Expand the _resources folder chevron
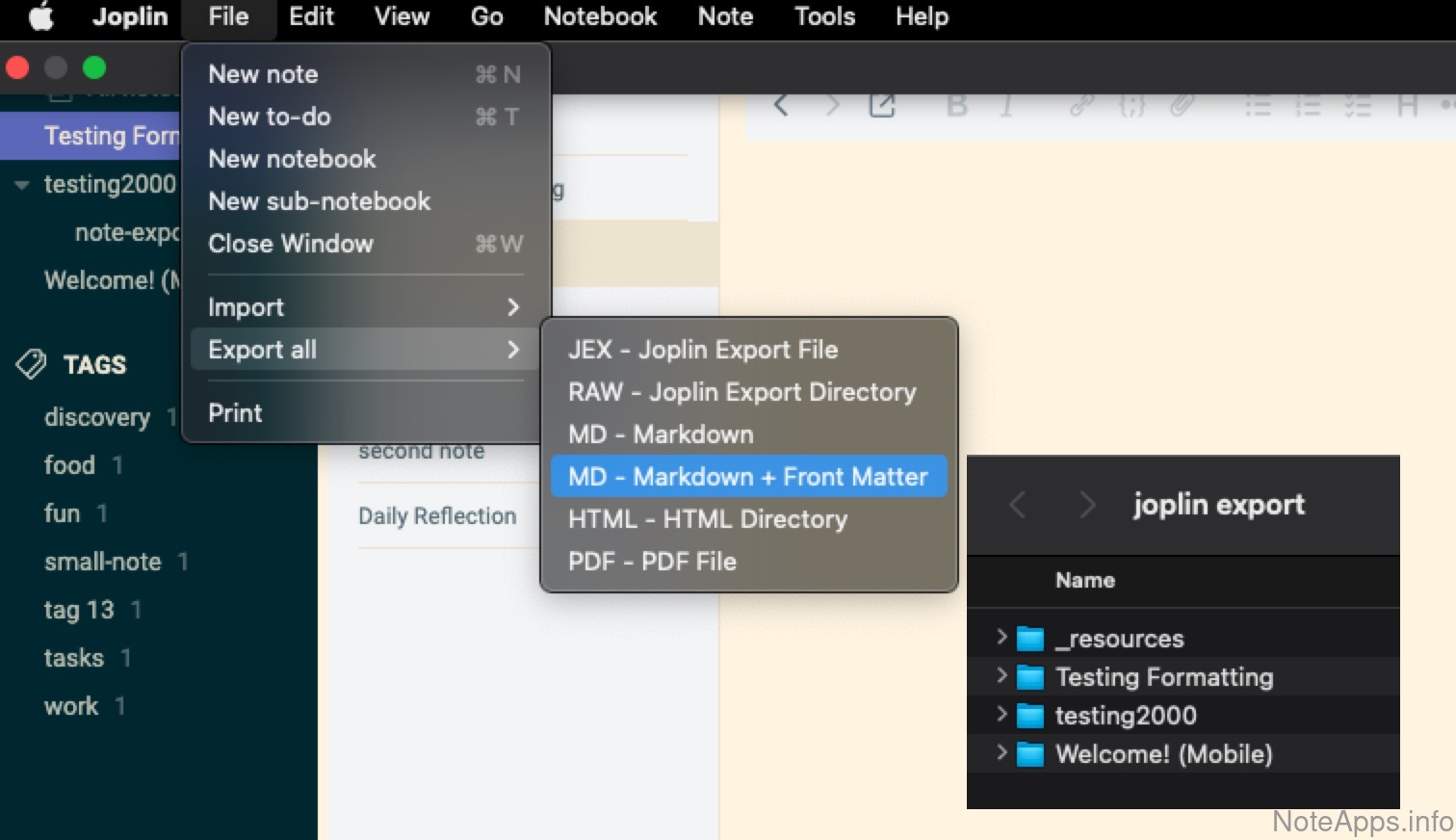 click(x=1001, y=637)
